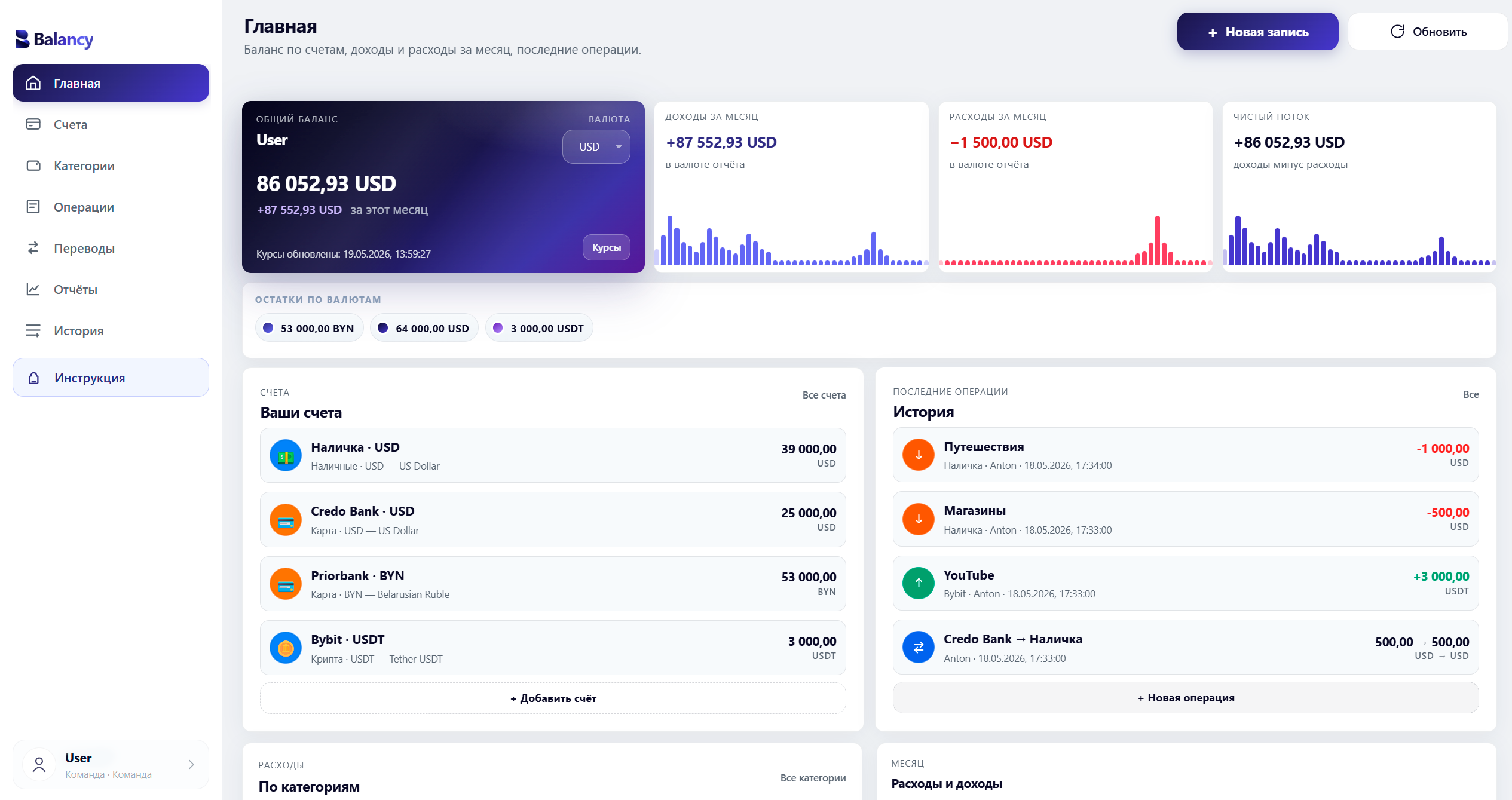Select the 53 000,00 BYN balance chip

coord(310,328)
